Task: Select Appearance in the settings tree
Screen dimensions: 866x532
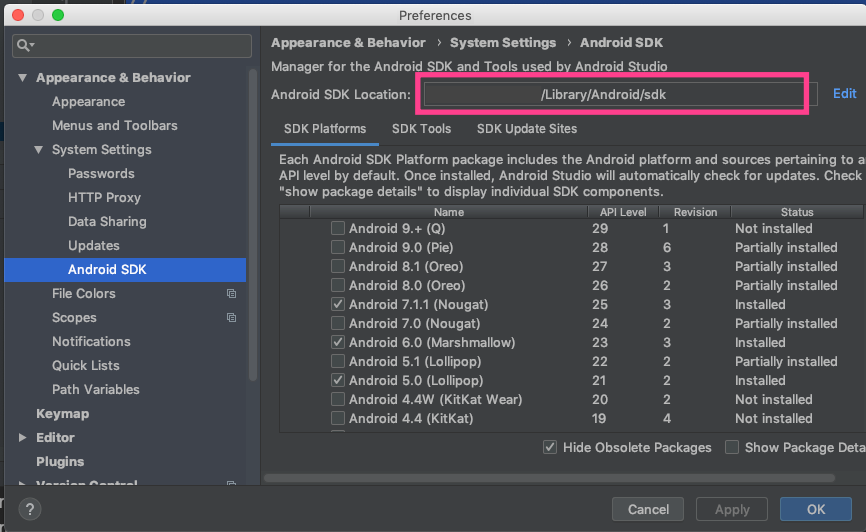Action: coord(88,102)
